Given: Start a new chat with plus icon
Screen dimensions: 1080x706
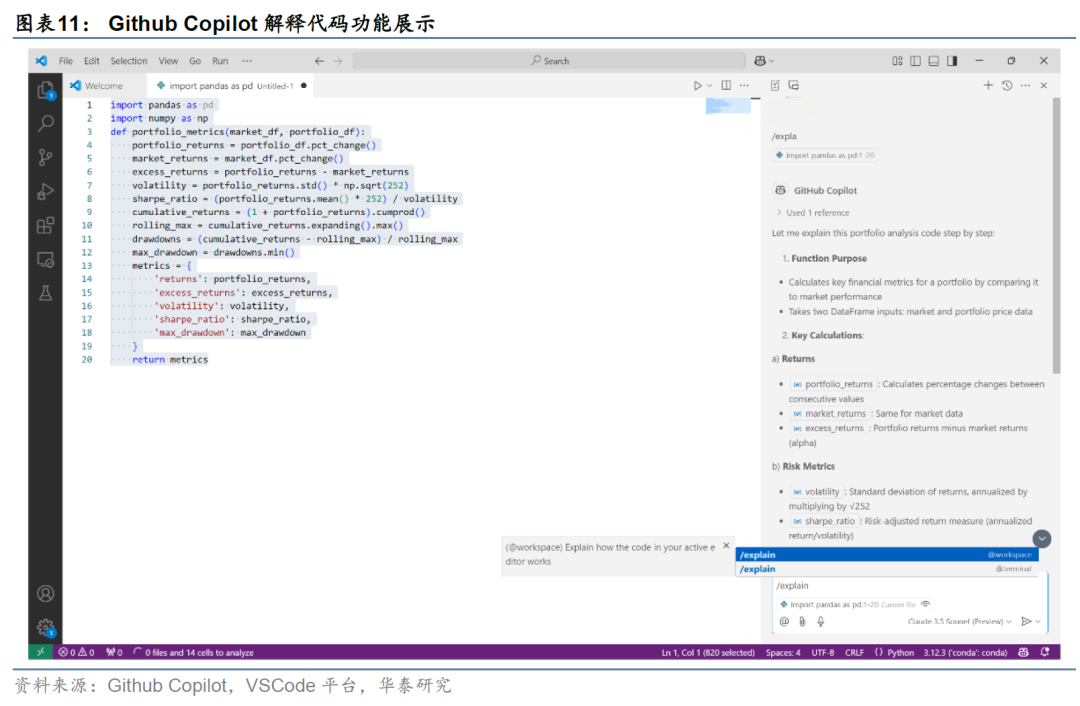Looking at the screenshot, I should point(988,86).
